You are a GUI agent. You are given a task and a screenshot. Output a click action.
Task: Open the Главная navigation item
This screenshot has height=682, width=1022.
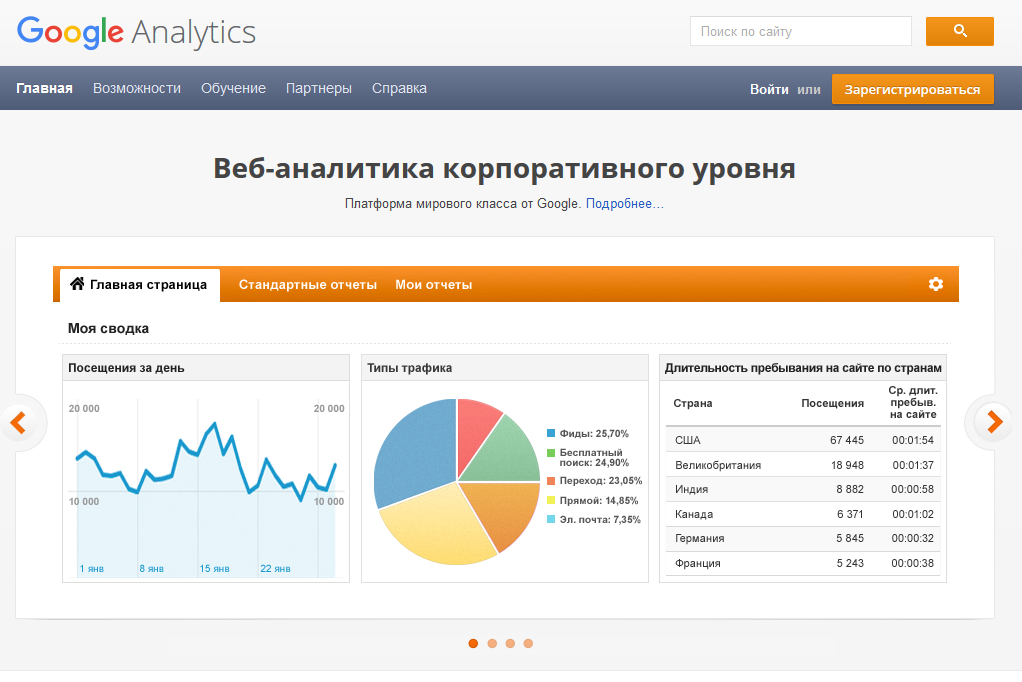point(44,88)
